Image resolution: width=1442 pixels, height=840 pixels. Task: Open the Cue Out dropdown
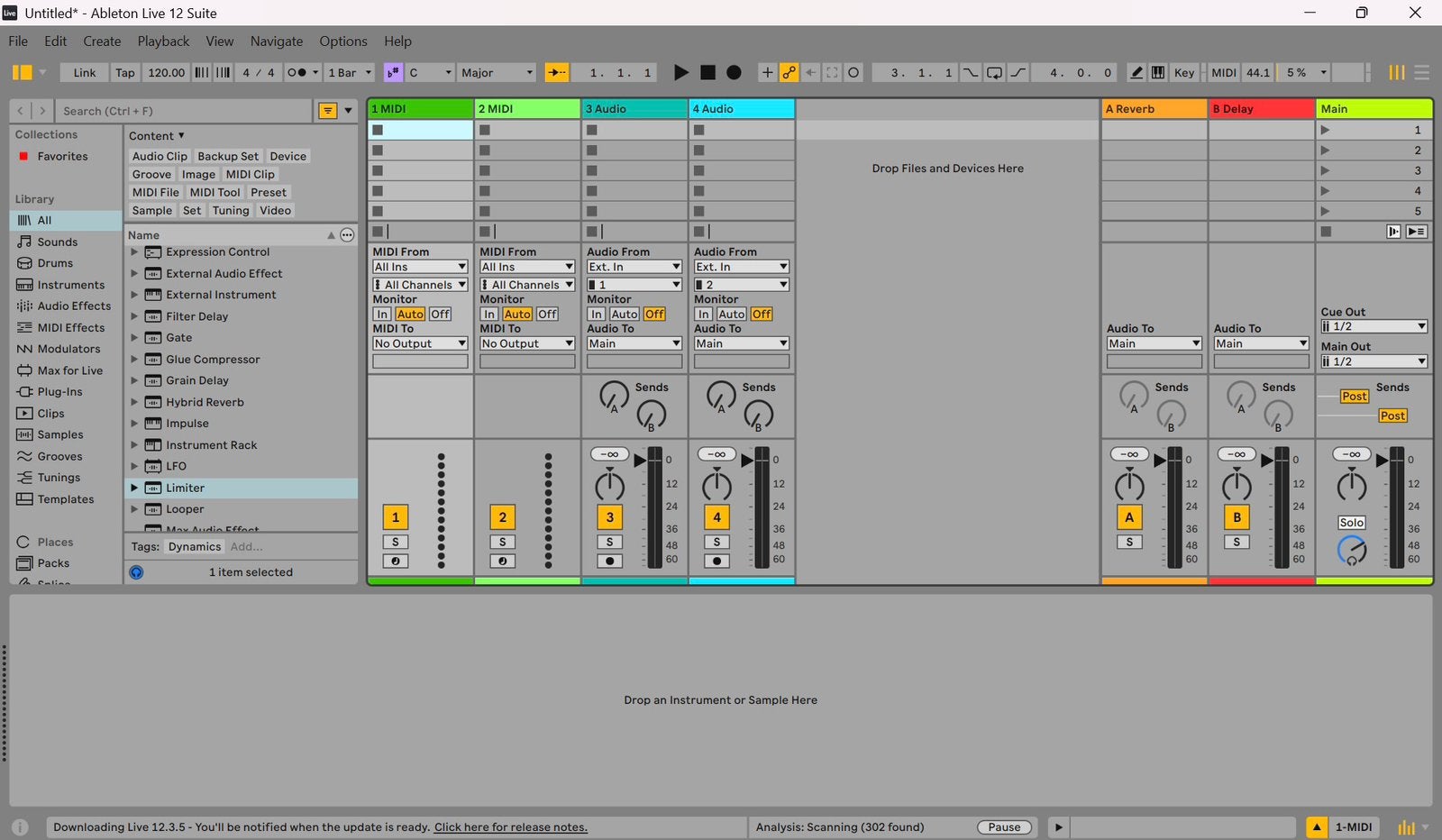point(1374,326)
